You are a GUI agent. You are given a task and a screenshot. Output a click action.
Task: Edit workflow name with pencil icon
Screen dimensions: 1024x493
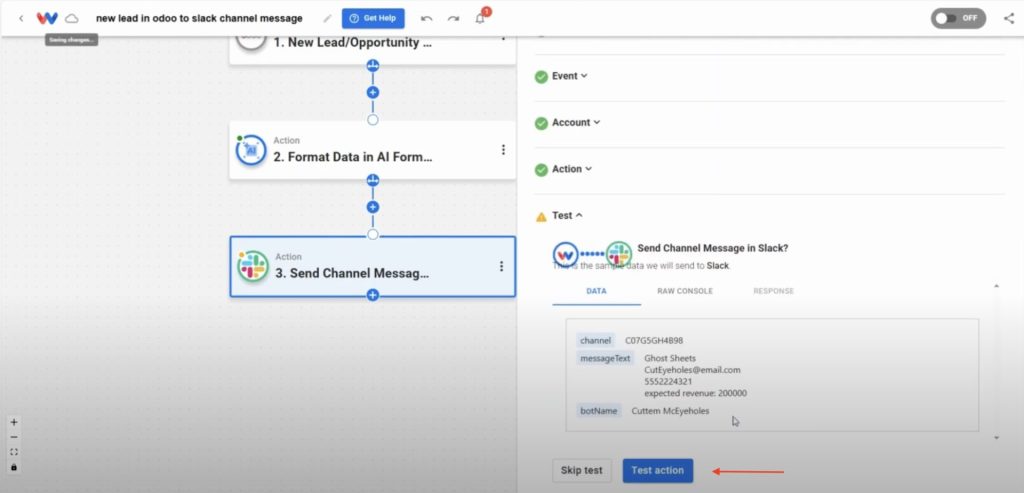pyautogui.click(x=327, y=18)
